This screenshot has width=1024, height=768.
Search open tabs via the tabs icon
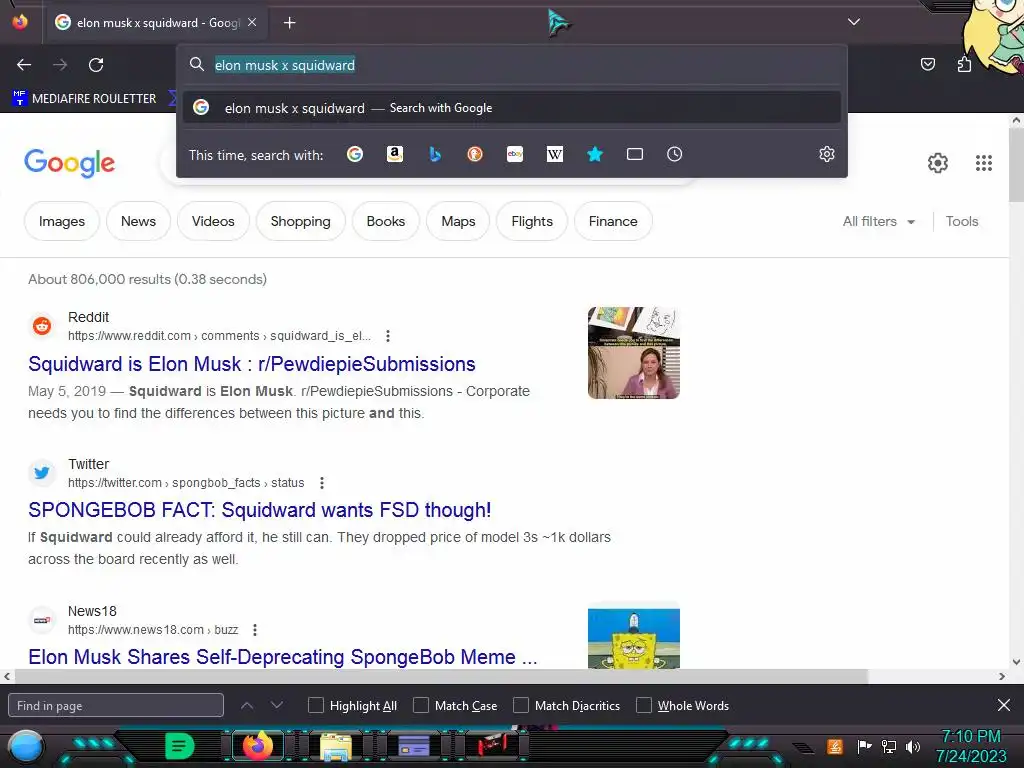635,154
